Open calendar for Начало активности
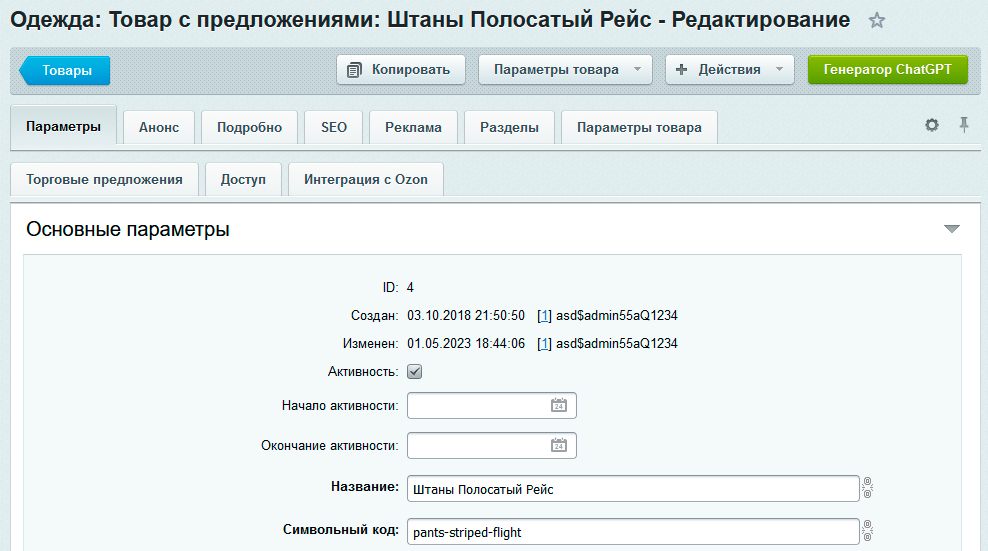988x551 pixels. 559,405
